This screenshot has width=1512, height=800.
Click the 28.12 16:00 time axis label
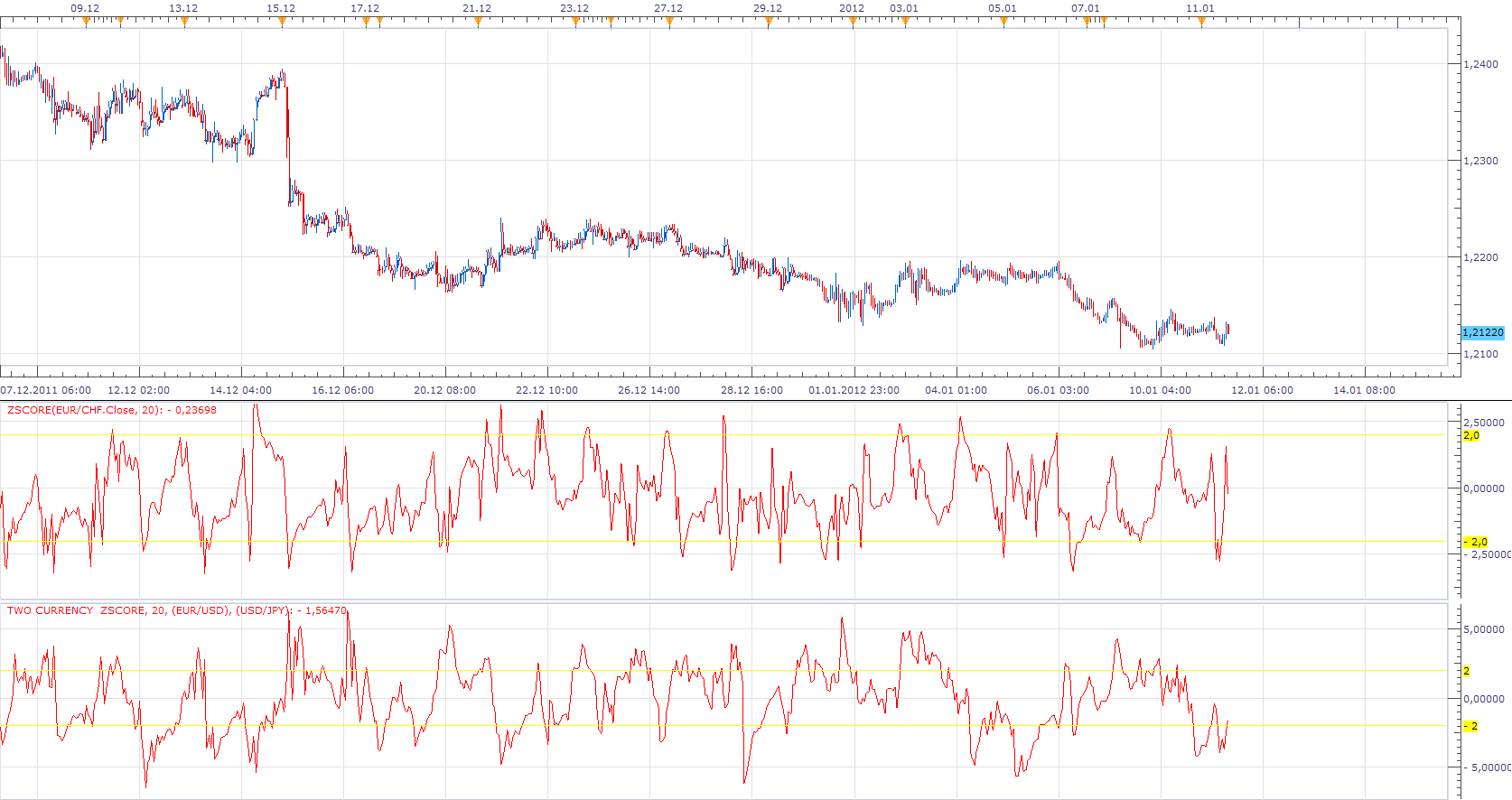pos(751,390)
